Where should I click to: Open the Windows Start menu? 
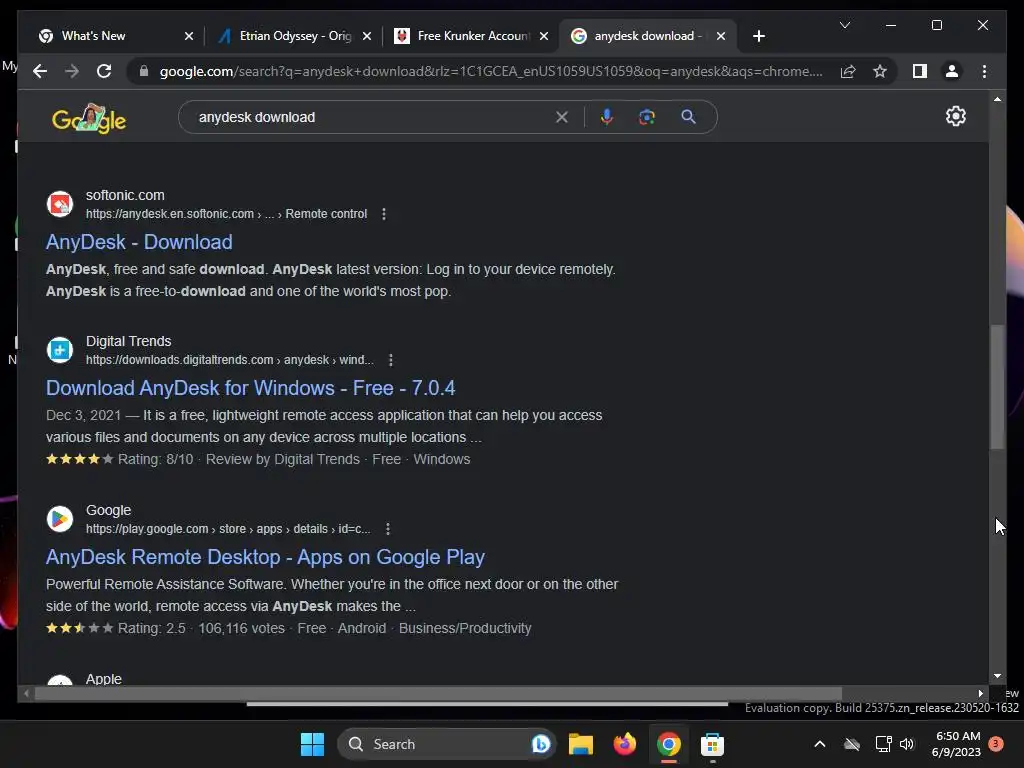coord(312,744)
